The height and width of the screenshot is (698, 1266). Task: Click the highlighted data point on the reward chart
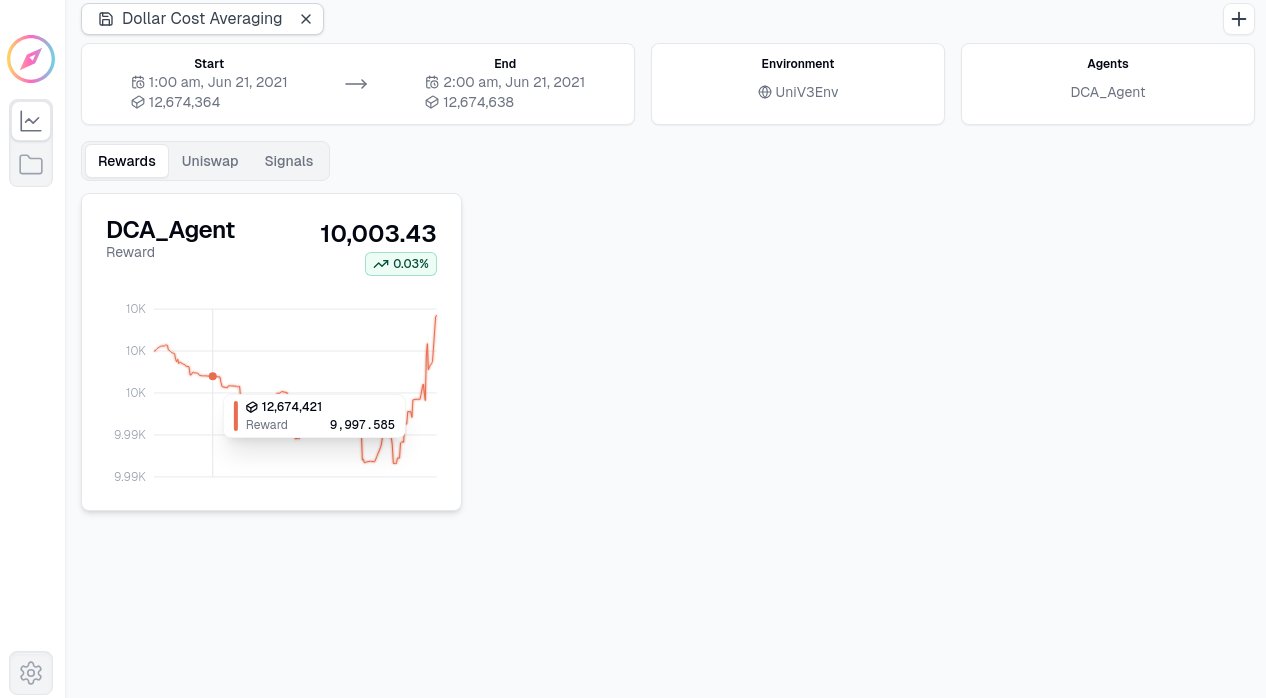click(213, 376)
